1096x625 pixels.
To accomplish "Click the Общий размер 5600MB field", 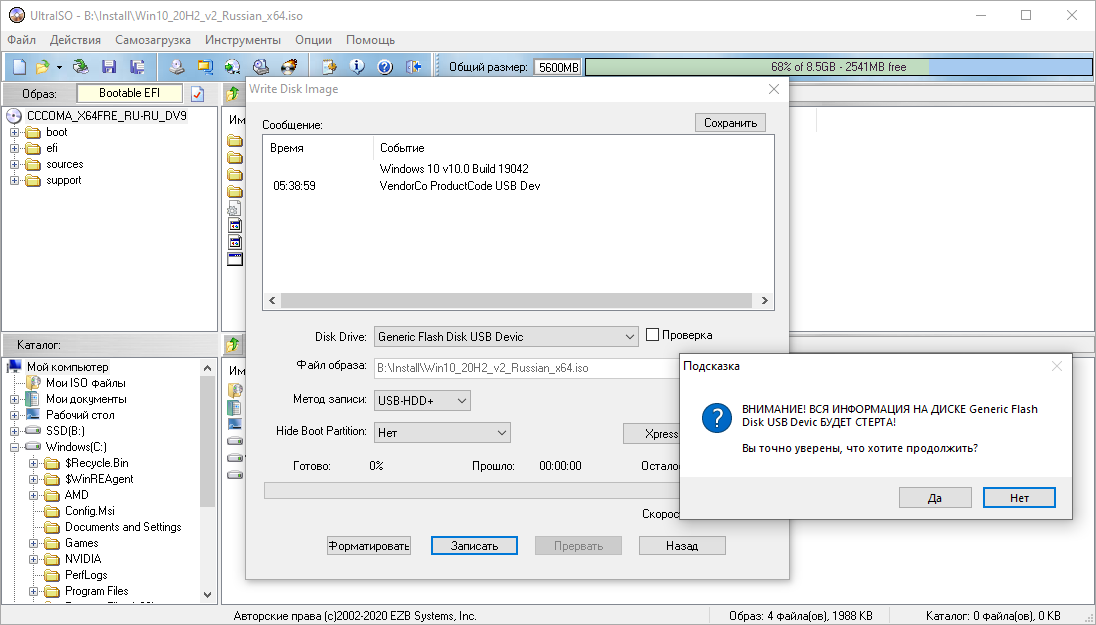I will pyautogui.click(x=558, y=67).
